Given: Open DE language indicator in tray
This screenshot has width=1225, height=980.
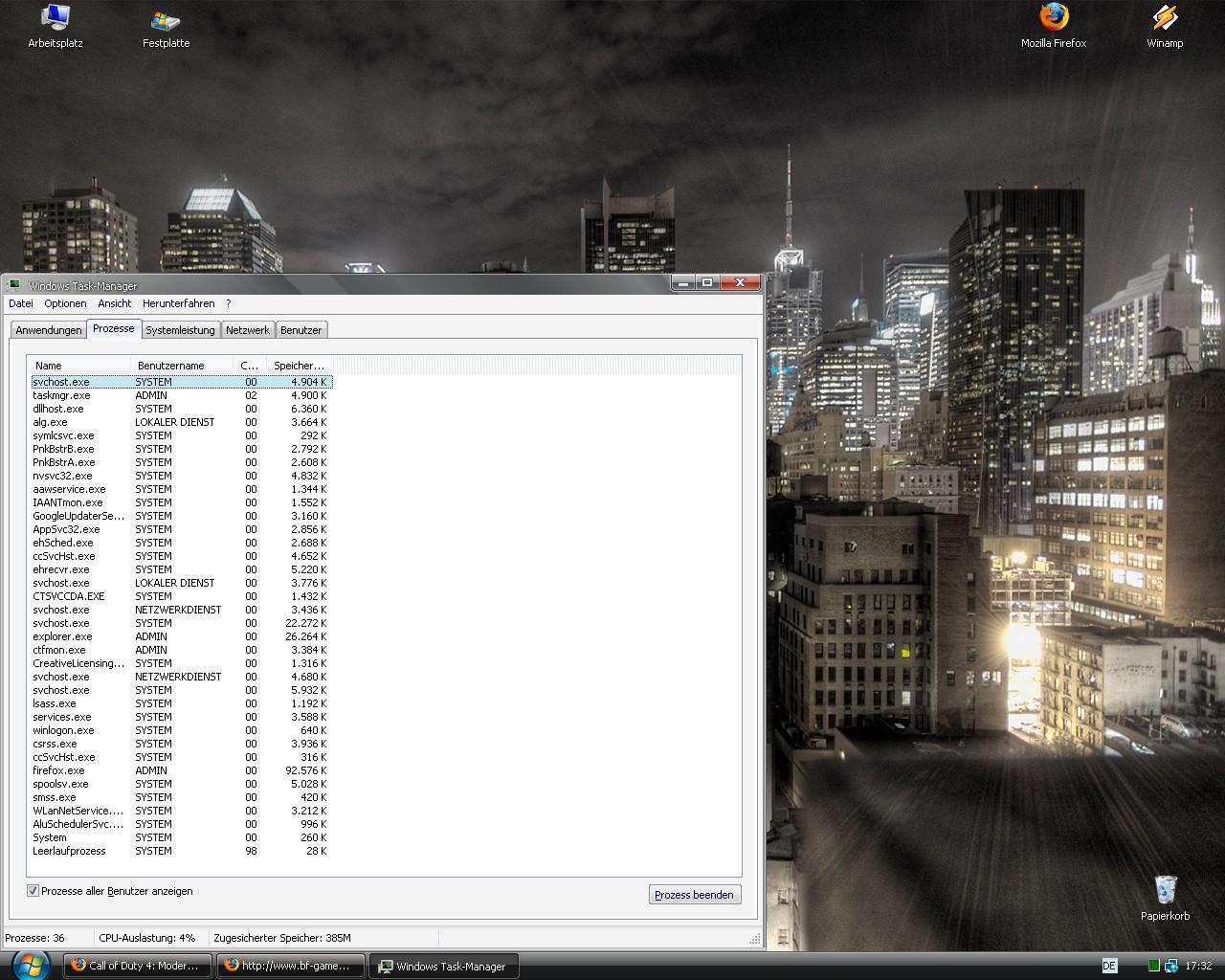Looking at the screenshot, I should (1109, 966).
